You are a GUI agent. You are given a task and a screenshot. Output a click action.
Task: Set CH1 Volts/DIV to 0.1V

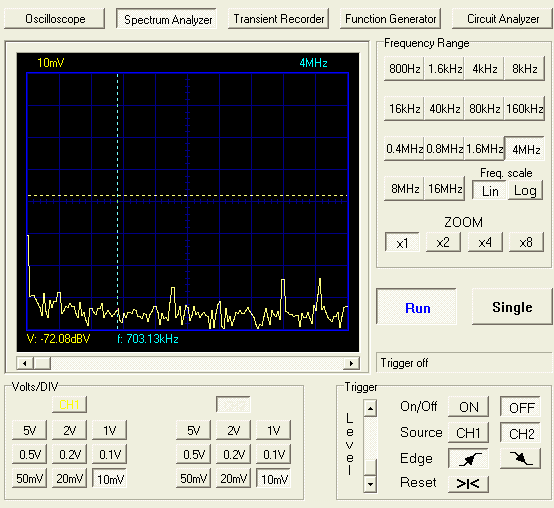(110, 454)
